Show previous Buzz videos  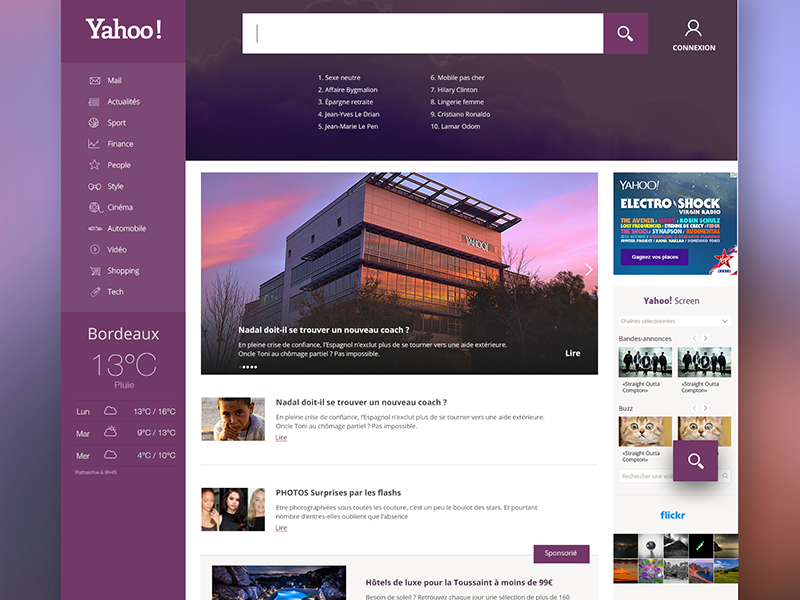pyautogui.click(x=694, y=408)
